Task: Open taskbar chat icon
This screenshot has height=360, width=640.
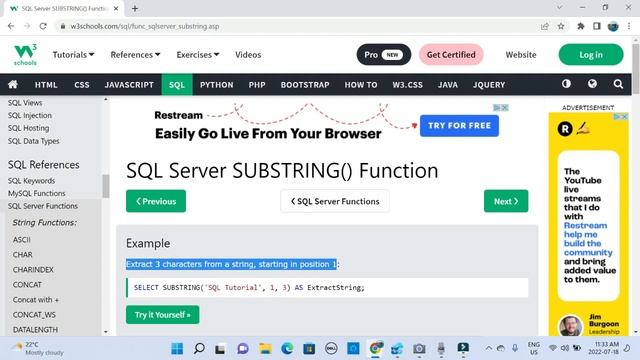Action: [243, 349]
